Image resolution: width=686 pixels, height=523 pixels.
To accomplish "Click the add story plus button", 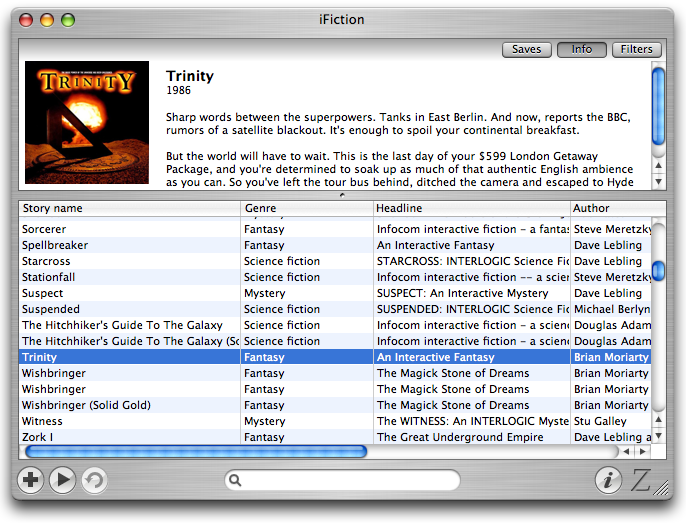I will click(x=31, y=480).
